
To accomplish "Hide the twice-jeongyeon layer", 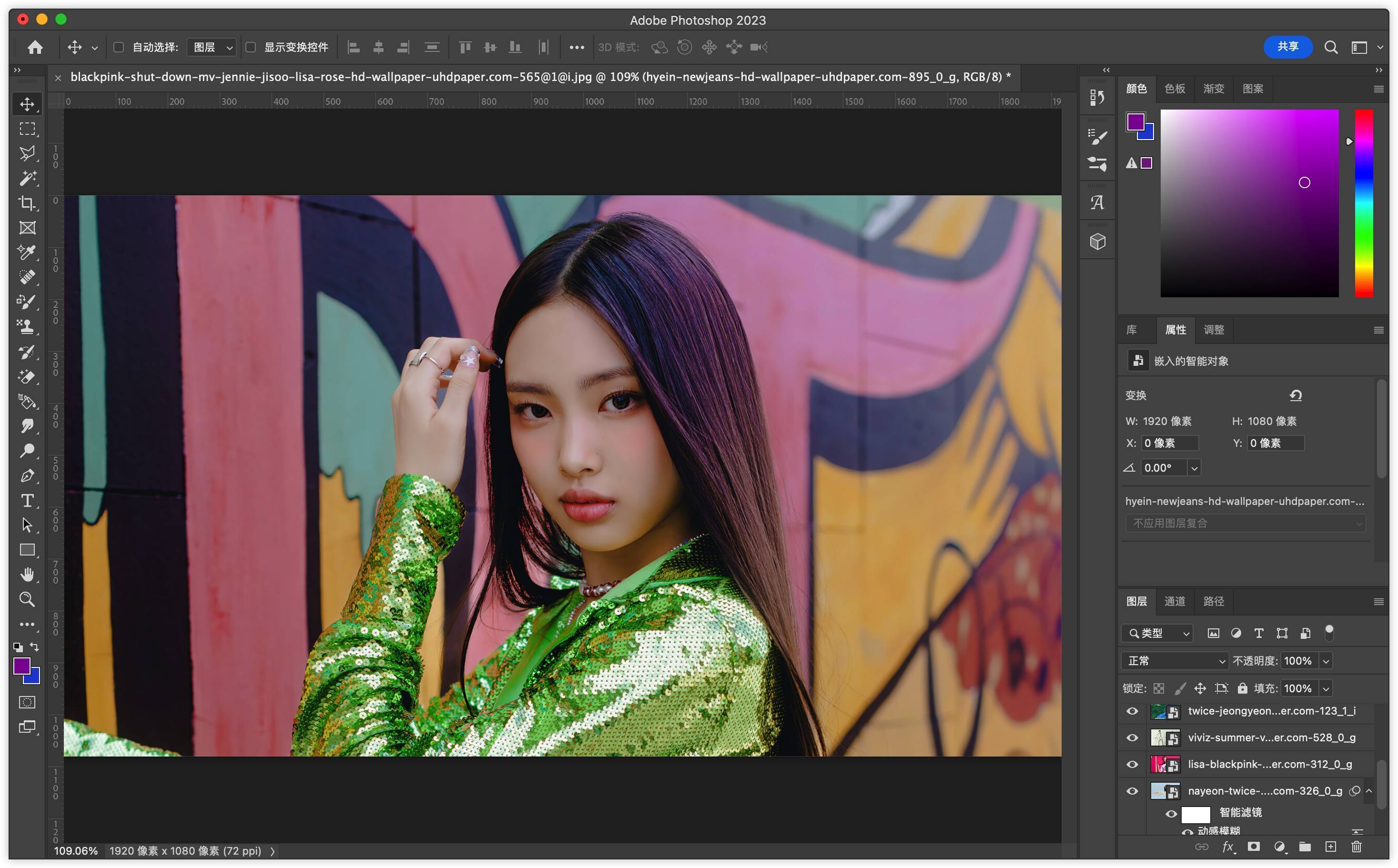I will click(x=1132, y=711).
